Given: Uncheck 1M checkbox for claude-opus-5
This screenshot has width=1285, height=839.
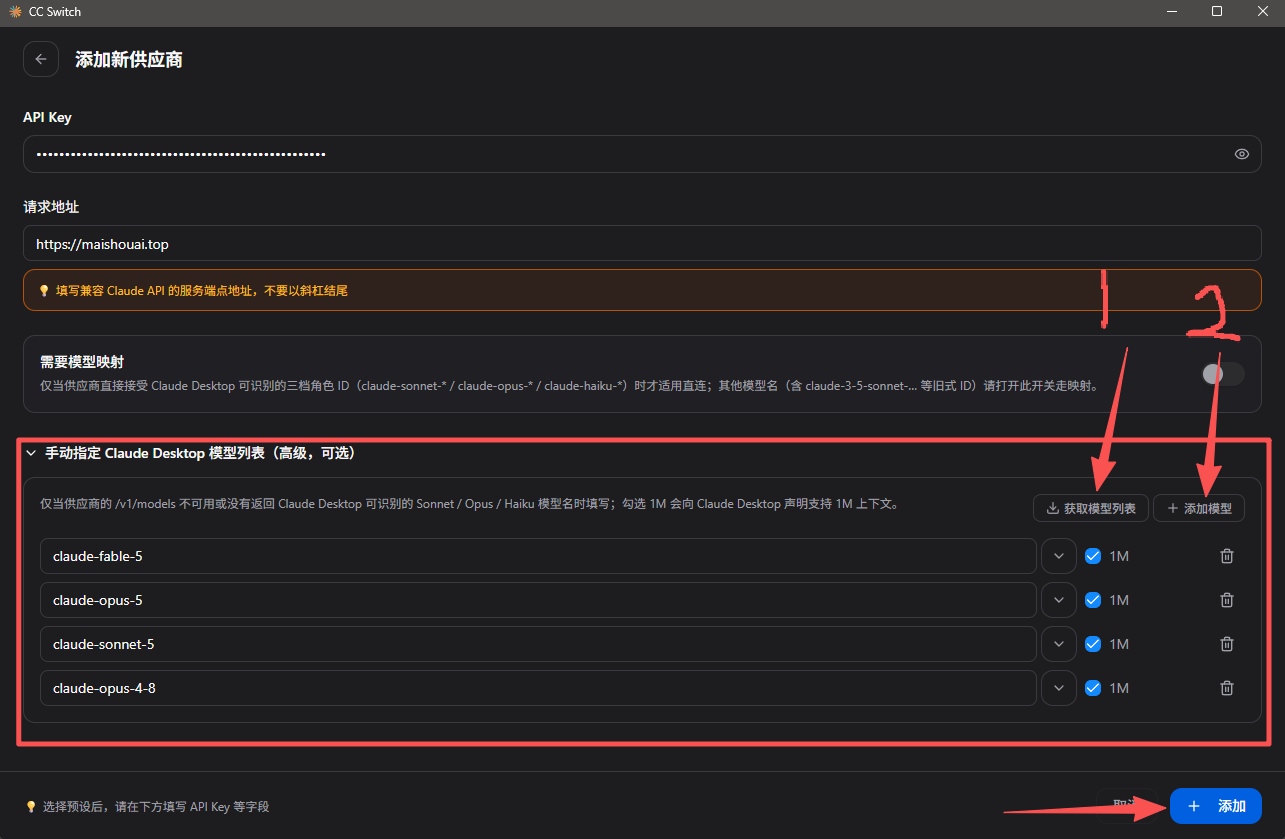Looking at the screenshot, I should coord(1093,600).
